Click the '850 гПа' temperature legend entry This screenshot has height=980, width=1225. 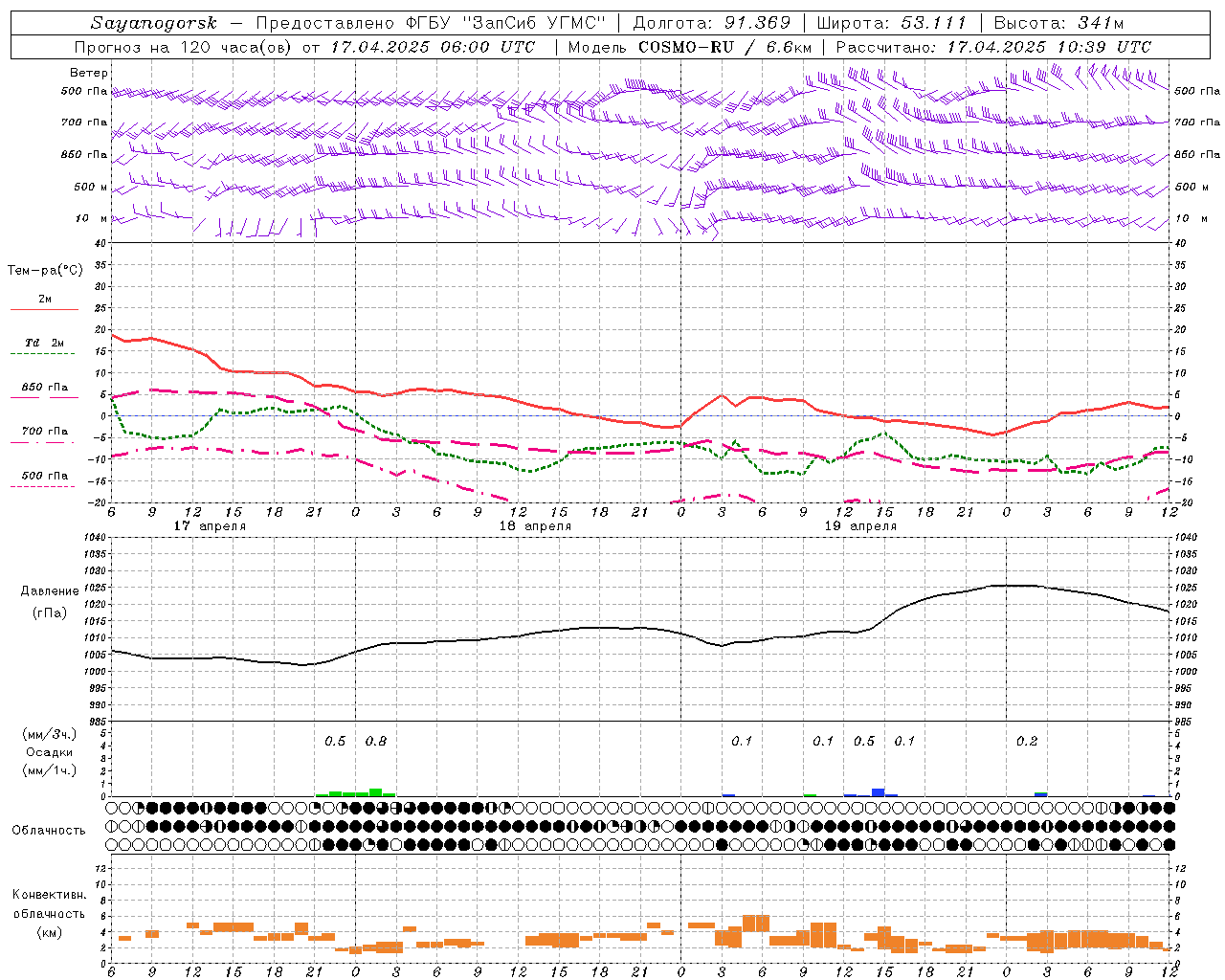[x=45, y=388]
